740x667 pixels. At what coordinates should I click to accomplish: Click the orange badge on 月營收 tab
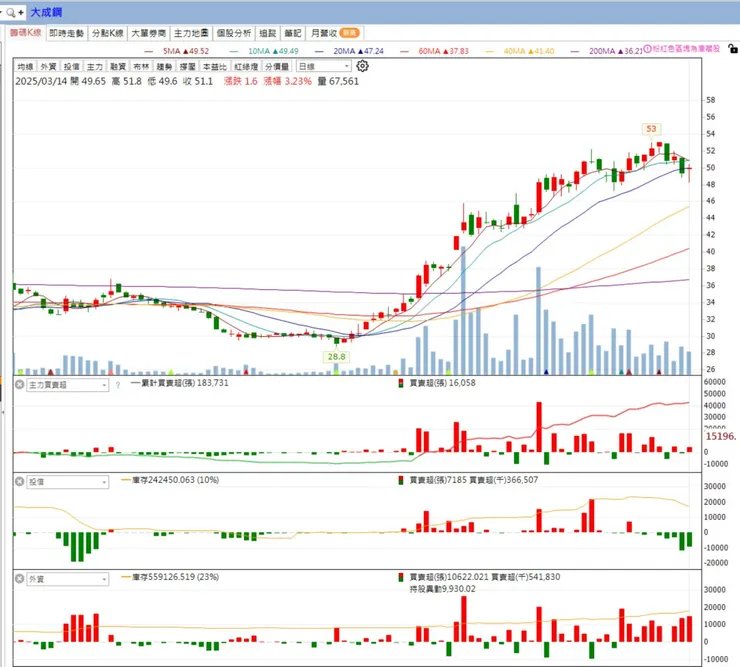(349, 33)
